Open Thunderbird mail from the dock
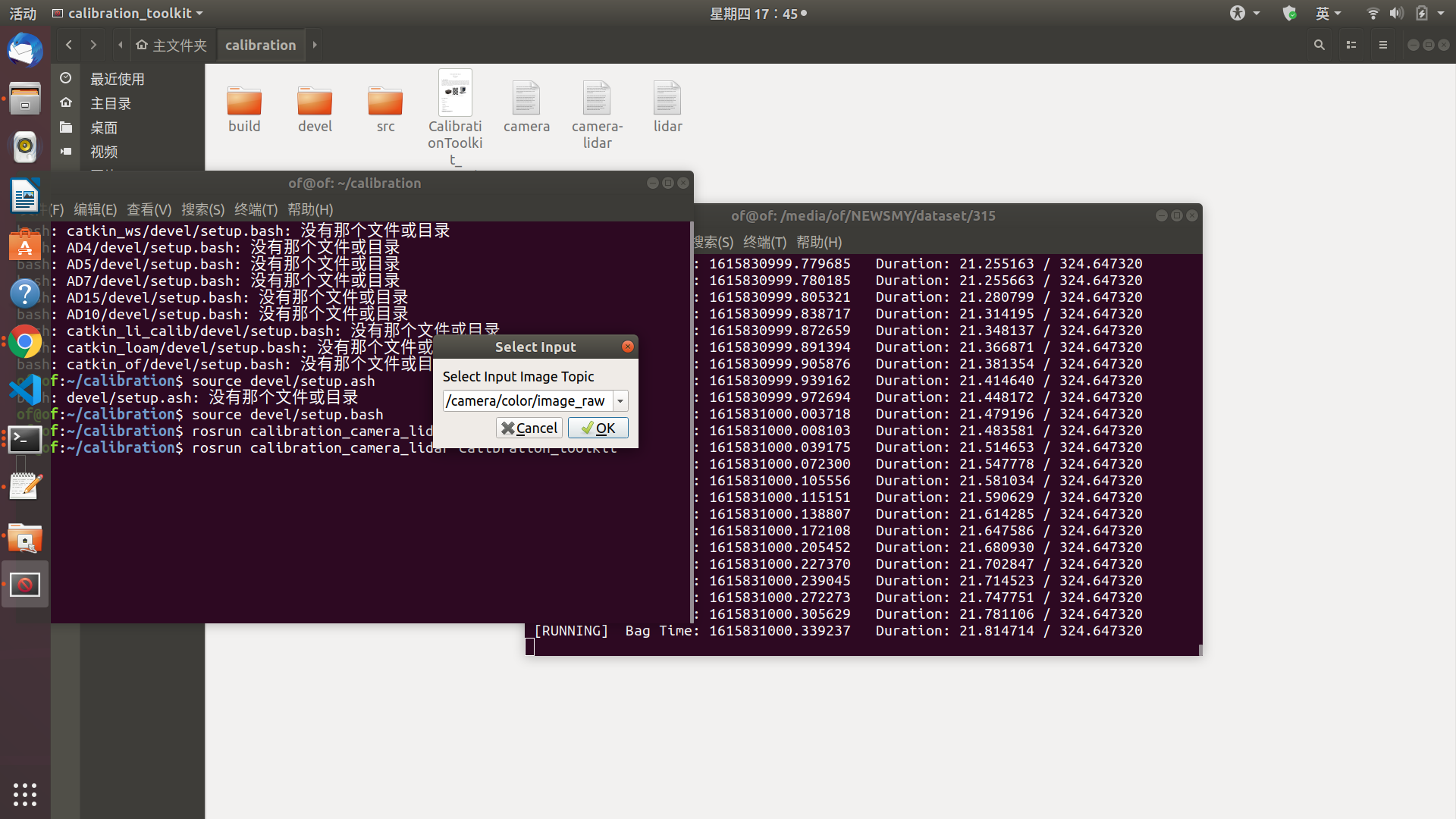This screenshot has width=1456, height=819. pos(25,51)
